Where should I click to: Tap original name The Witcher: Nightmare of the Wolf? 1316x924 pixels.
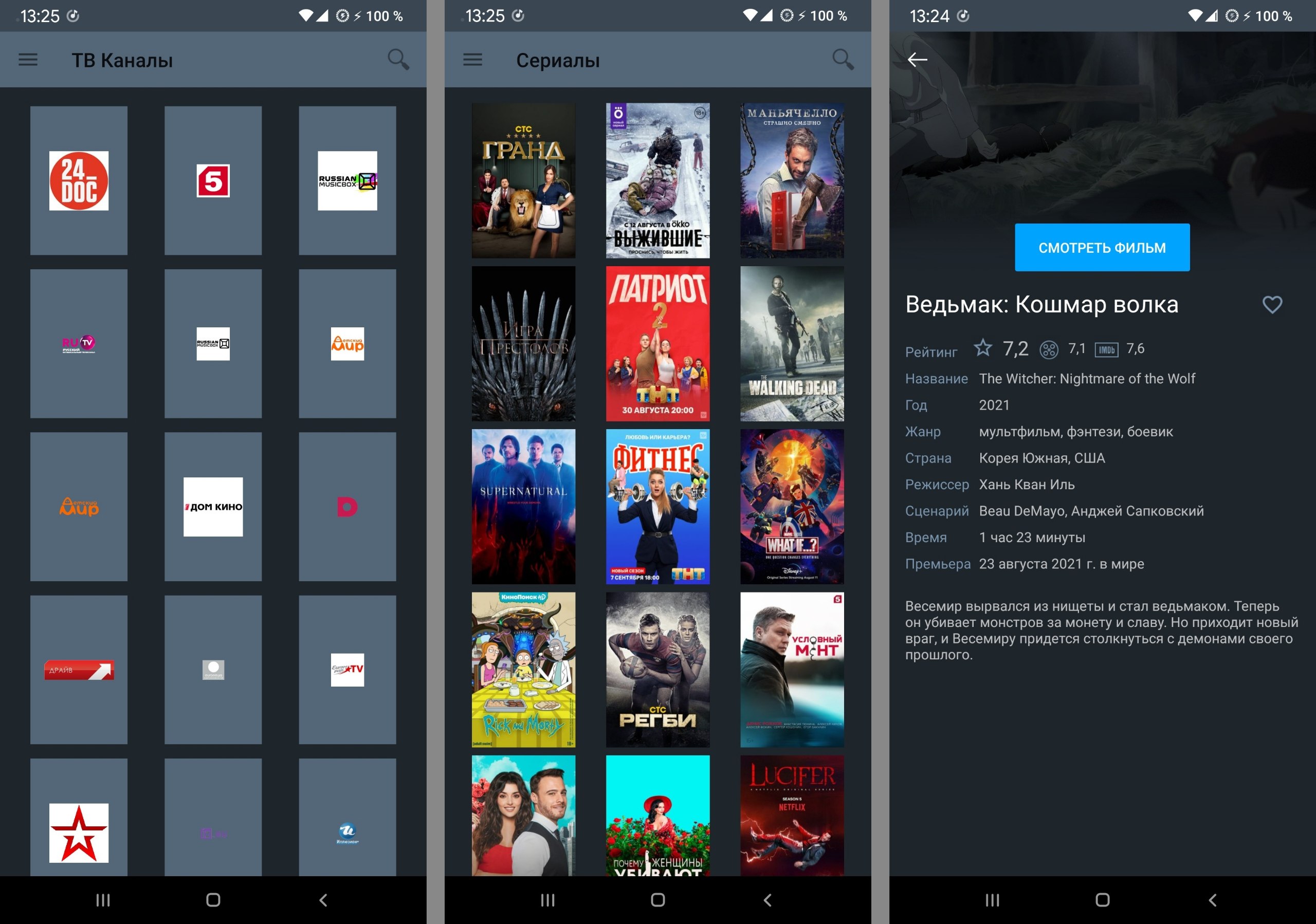point(1087,379)
